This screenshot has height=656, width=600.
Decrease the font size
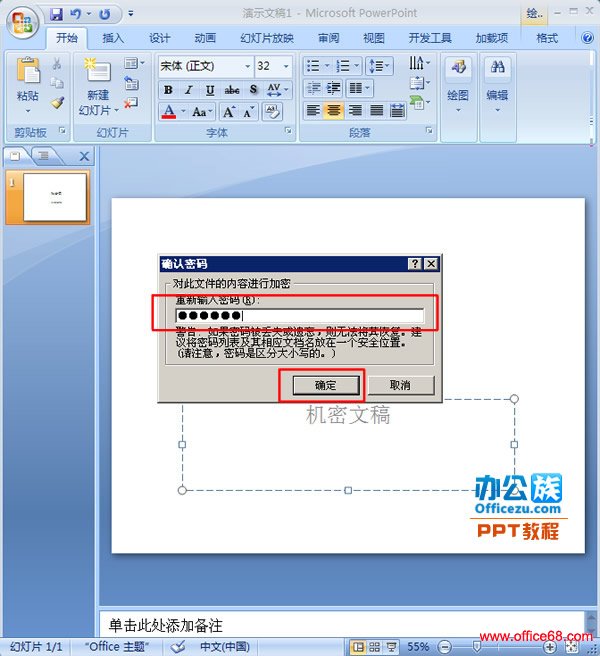tap(249, 112)
